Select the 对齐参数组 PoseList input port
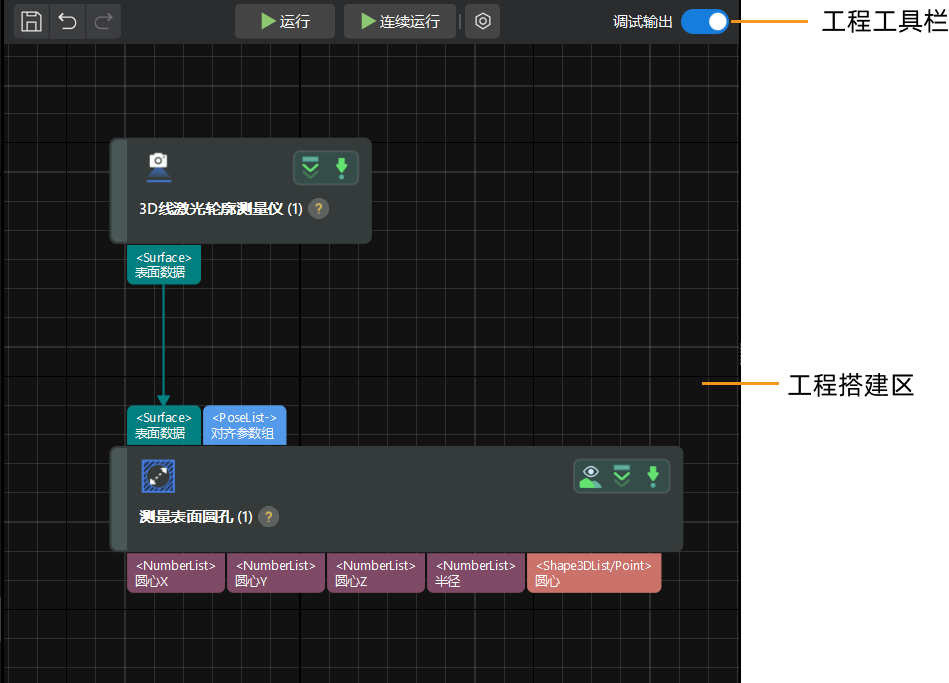This screenshot has height=683, width=949. click(x=244, y=425)
